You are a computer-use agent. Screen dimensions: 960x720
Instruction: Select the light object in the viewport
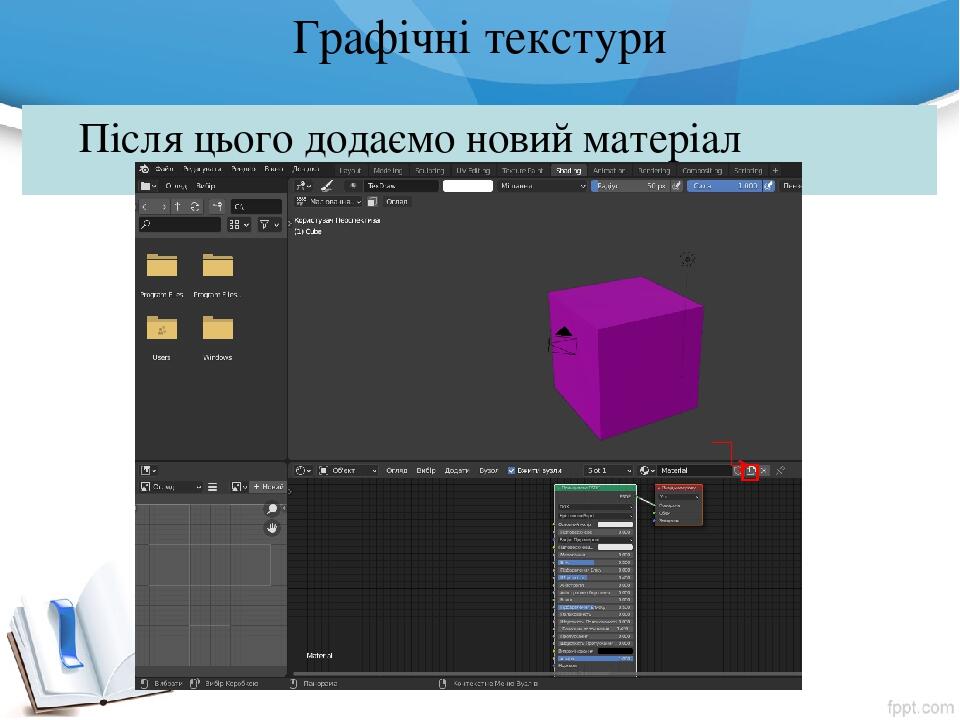(x=687, y=259)
